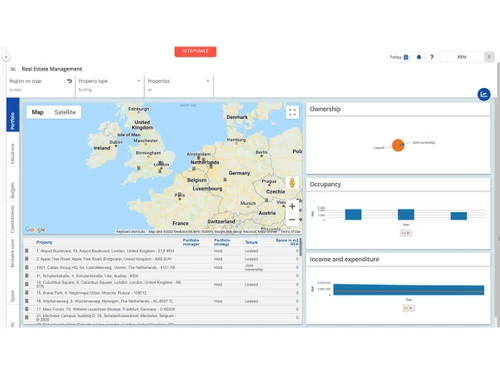Click building icon for 11, Schubertstraße row
Screen dimensions: 500x375
27,276
